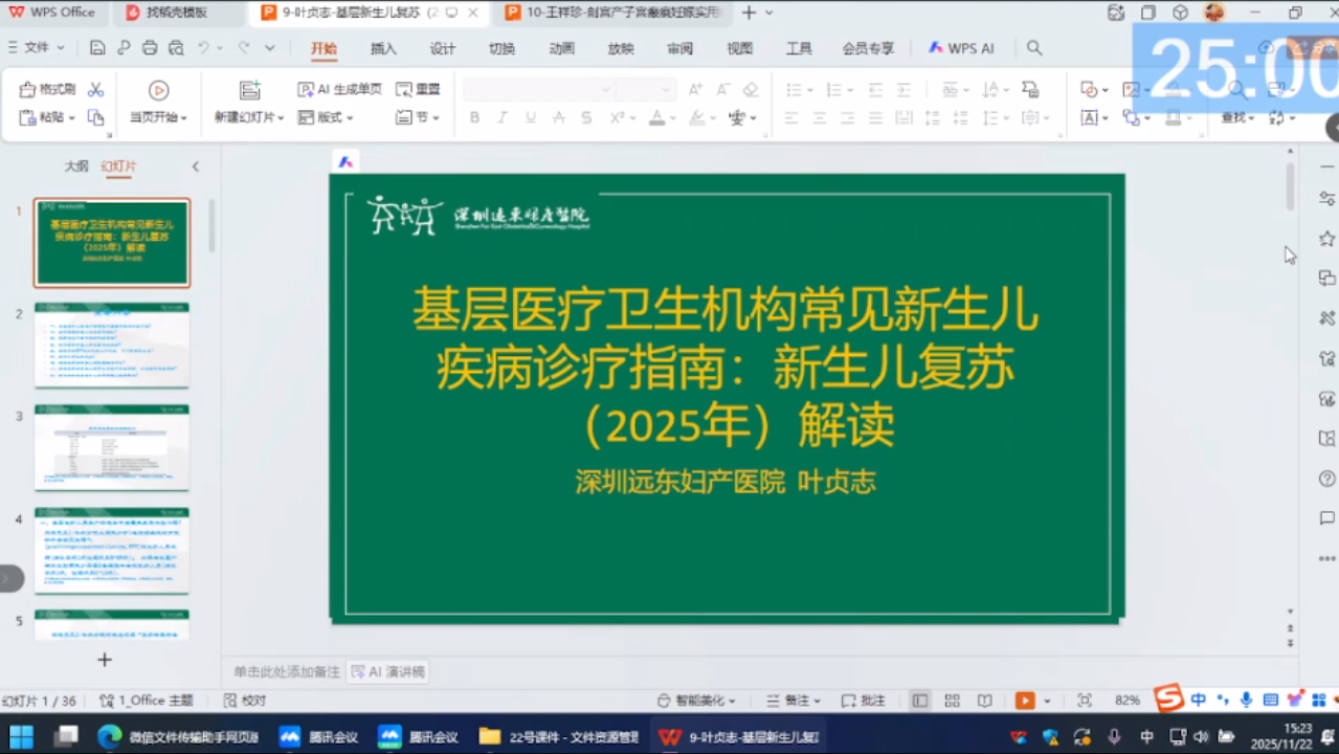
Task: Click the 格式刷 format painter tool
Action: pyautogui.click(x=48, y=89)
